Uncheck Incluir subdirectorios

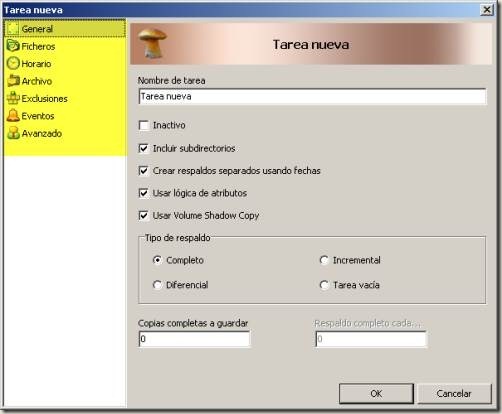coord(144,148)
